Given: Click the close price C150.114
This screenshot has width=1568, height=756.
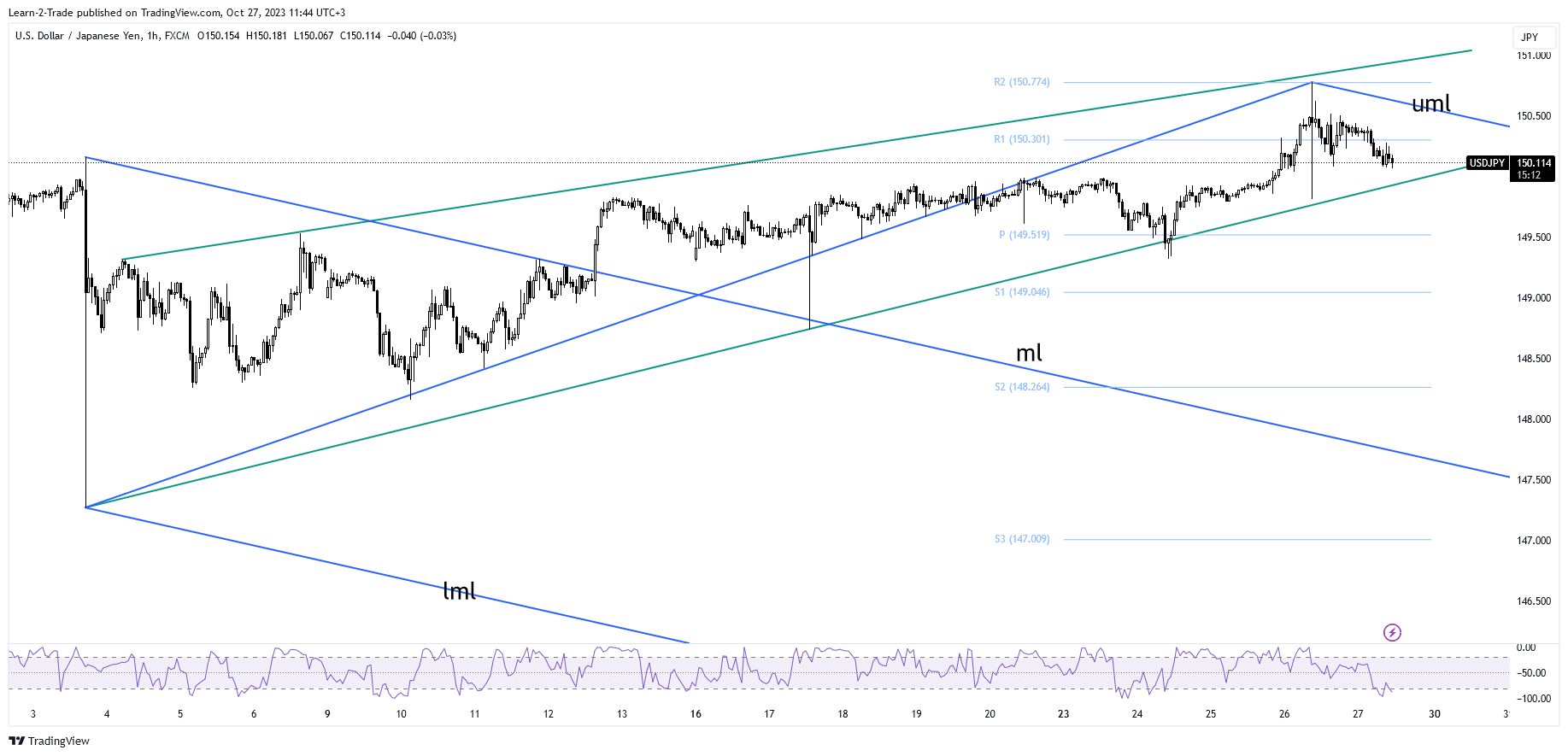Looking at the screenshot, I should (361, 36).
